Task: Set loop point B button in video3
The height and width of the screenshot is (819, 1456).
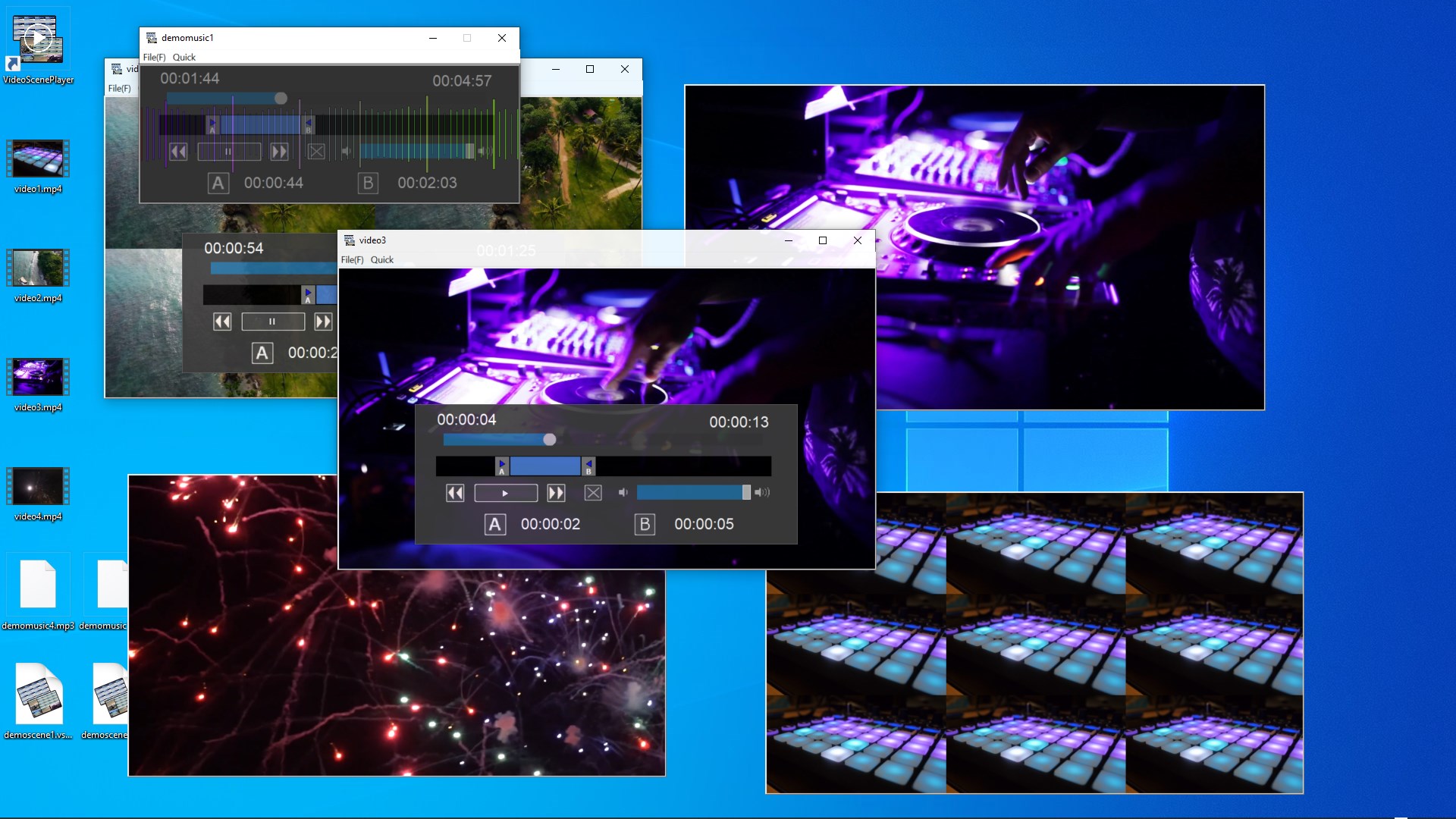Action: pyautogui.click(x=645, y=524)
